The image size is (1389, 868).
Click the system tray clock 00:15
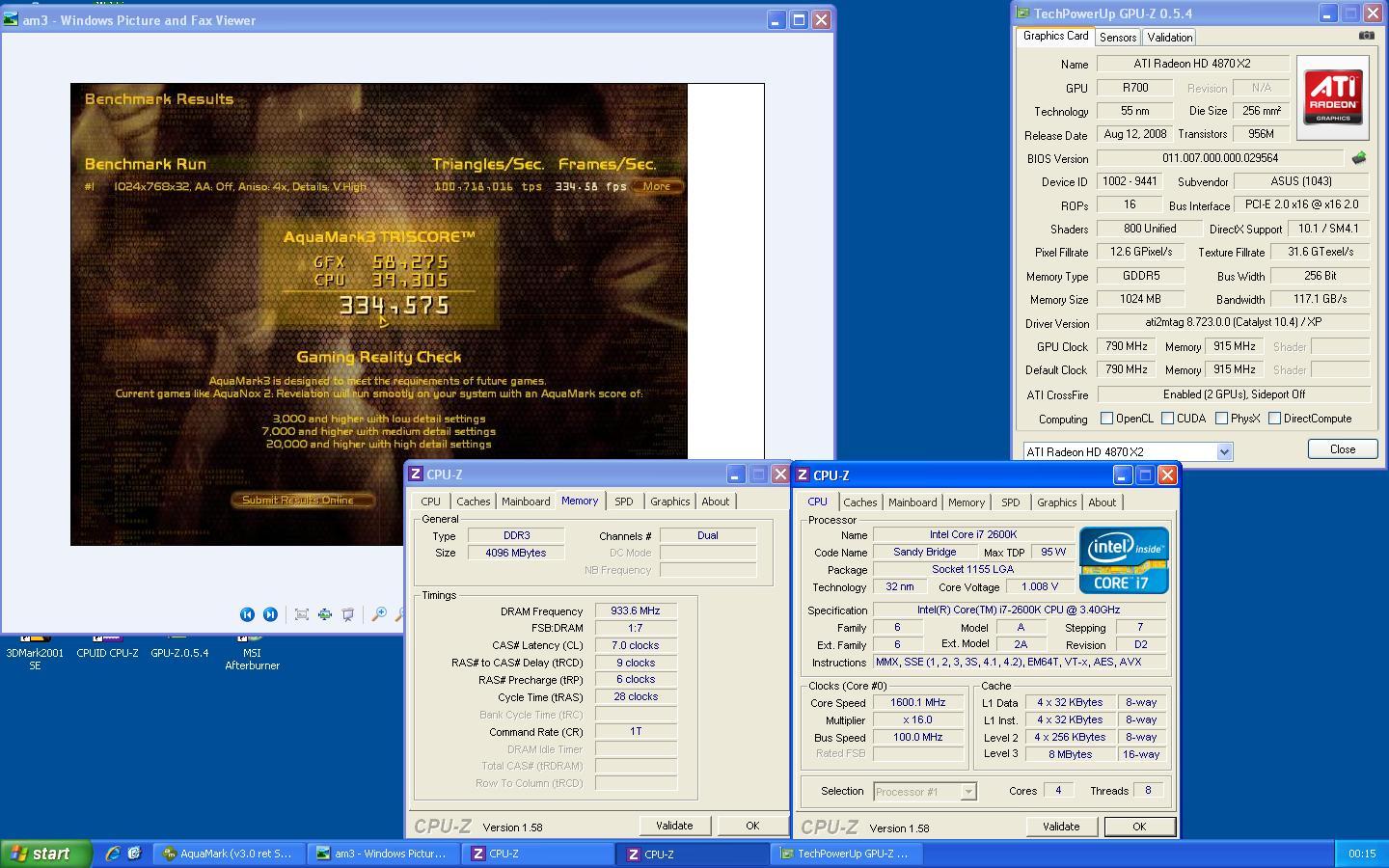click(1362, 854)
